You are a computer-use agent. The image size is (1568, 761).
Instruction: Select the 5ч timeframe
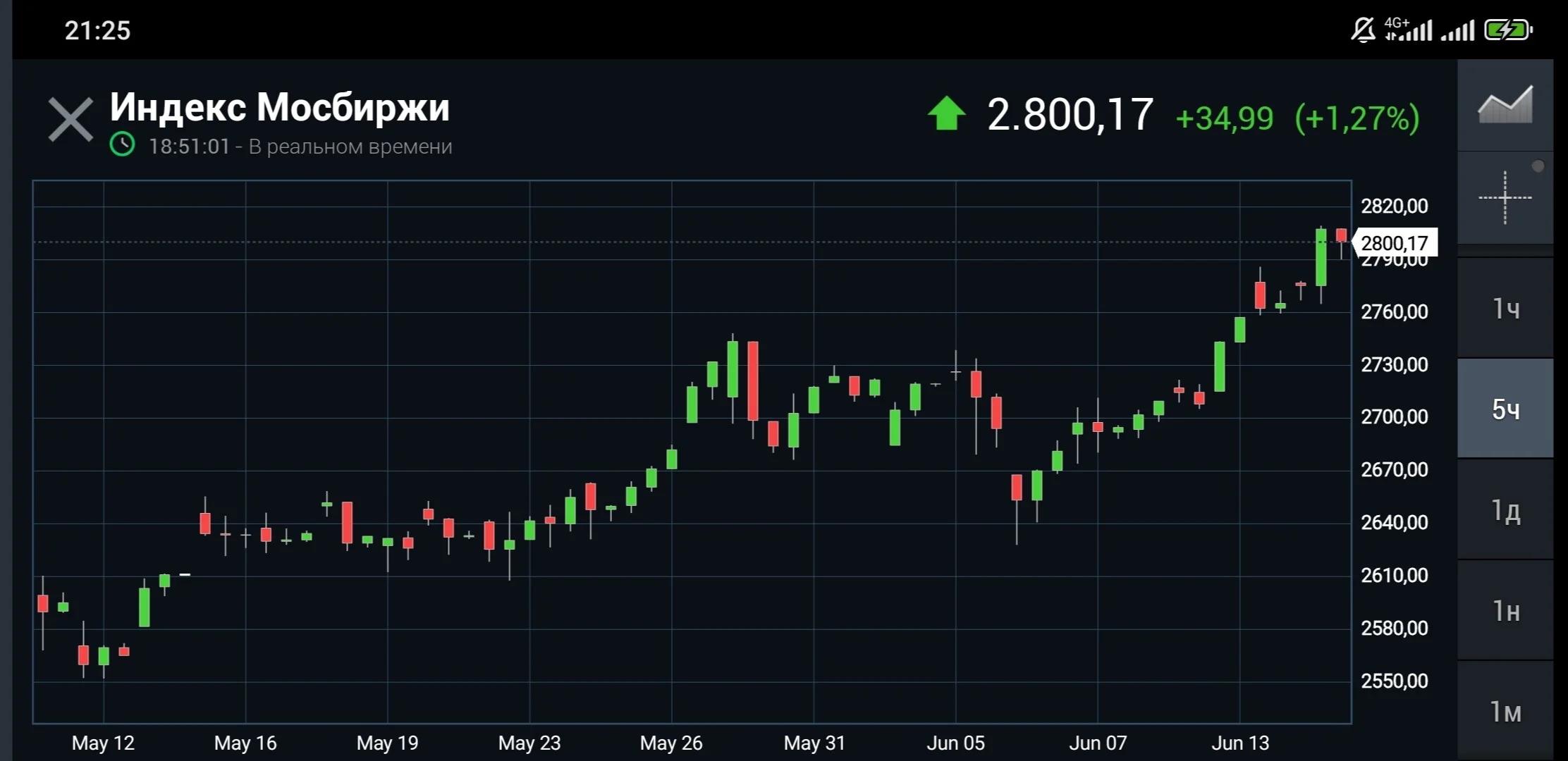click(1505, 409)
